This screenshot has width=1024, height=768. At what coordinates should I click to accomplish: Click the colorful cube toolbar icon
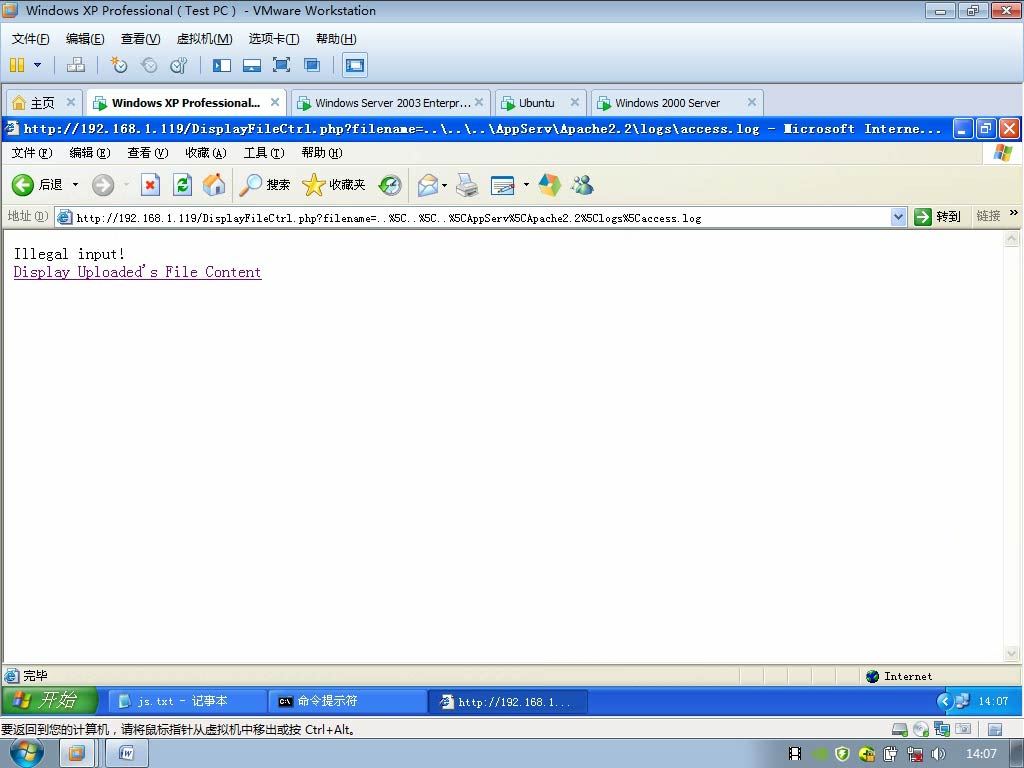pyautogui.click(x=549, y=185)
